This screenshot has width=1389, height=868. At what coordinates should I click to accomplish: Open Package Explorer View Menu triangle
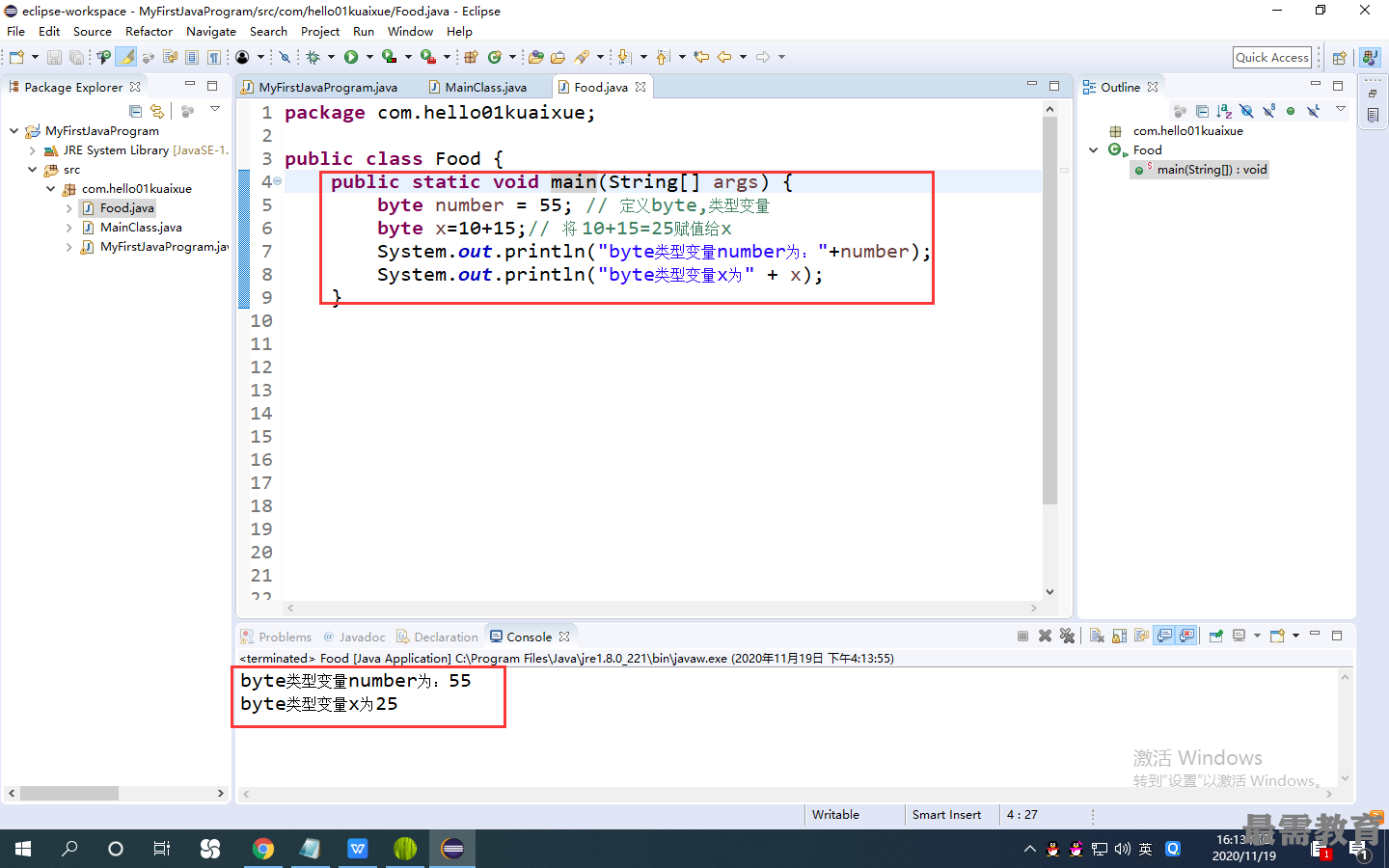215,109
